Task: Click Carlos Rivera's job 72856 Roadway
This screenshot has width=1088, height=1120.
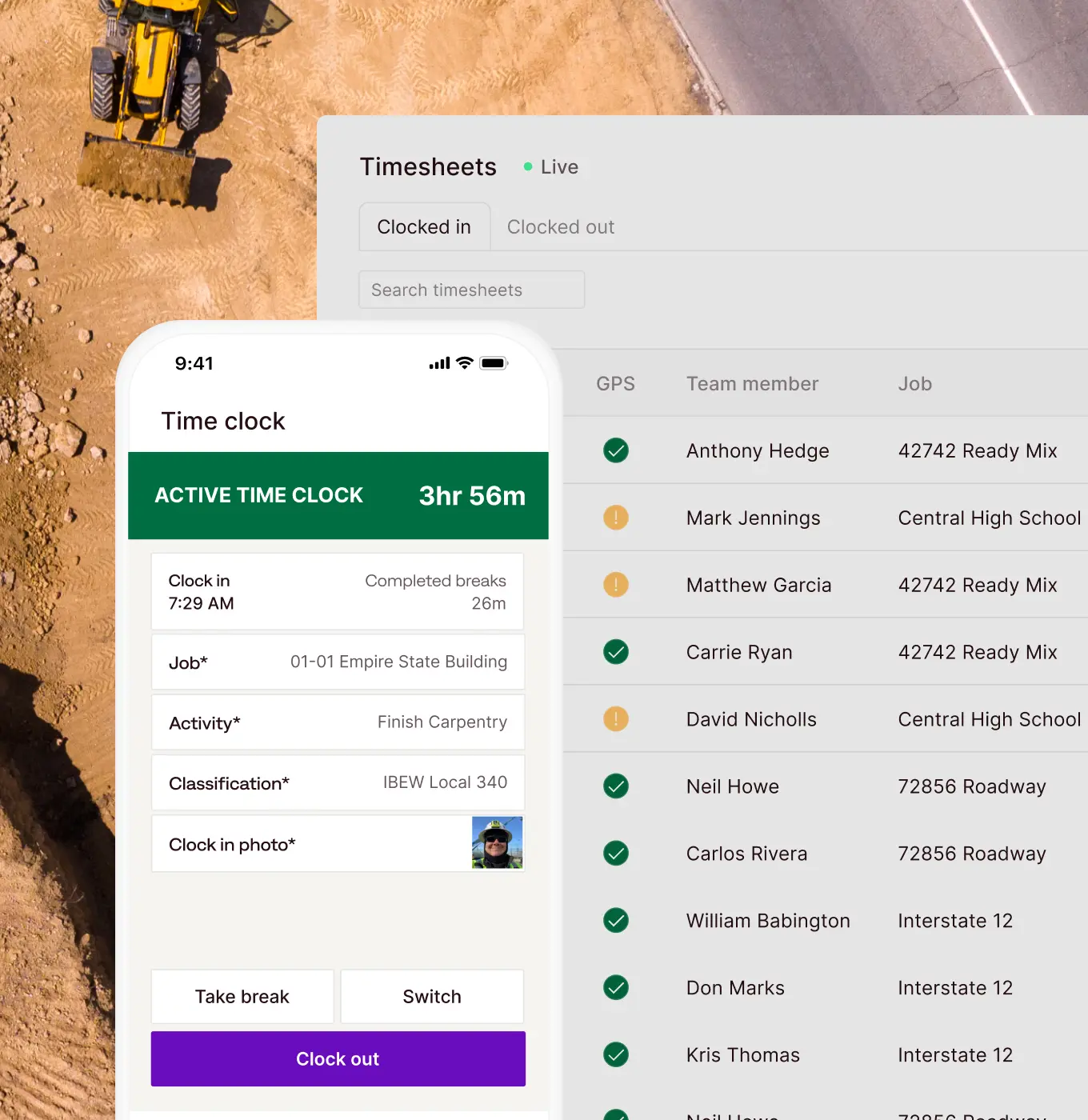Action: (x=972, y=854)
